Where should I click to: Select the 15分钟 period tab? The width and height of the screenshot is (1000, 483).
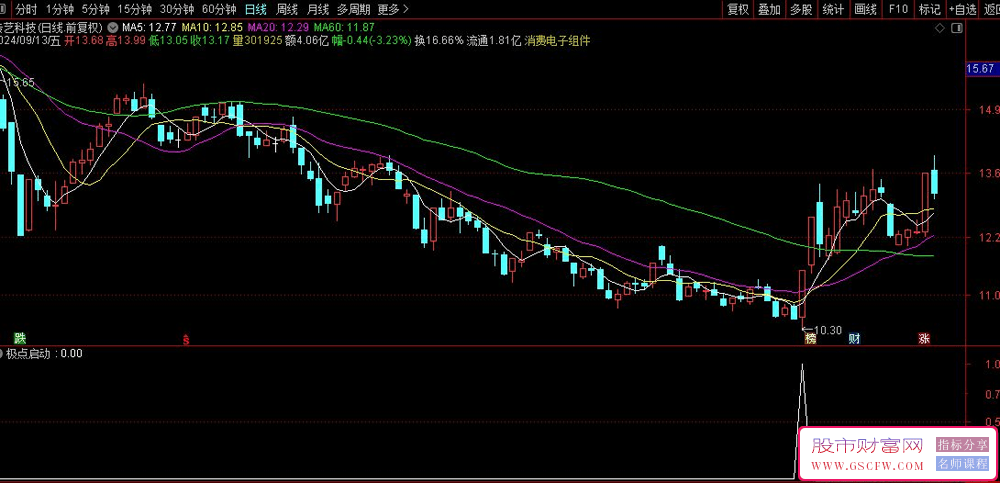[135, 9]
